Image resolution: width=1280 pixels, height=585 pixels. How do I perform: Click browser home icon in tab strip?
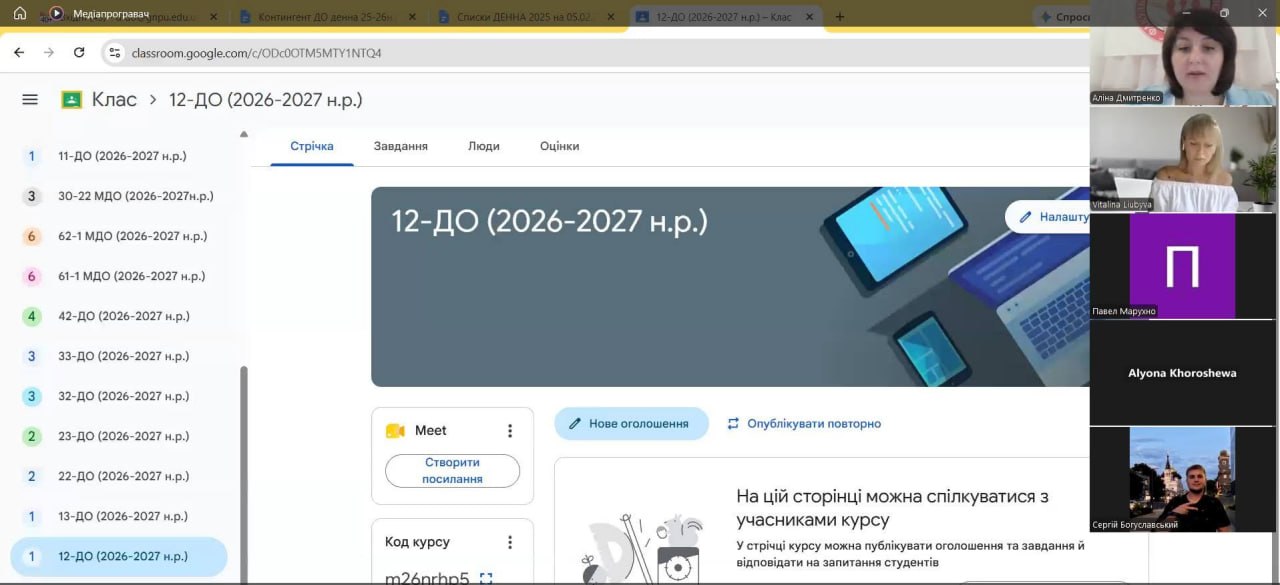click(x=19, y=14)
